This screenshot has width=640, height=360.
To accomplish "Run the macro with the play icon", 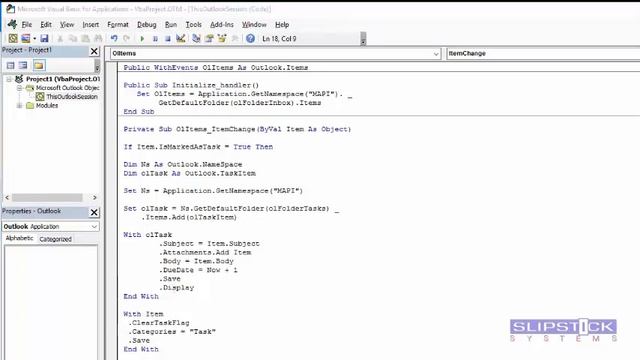I will coord(142,39).
